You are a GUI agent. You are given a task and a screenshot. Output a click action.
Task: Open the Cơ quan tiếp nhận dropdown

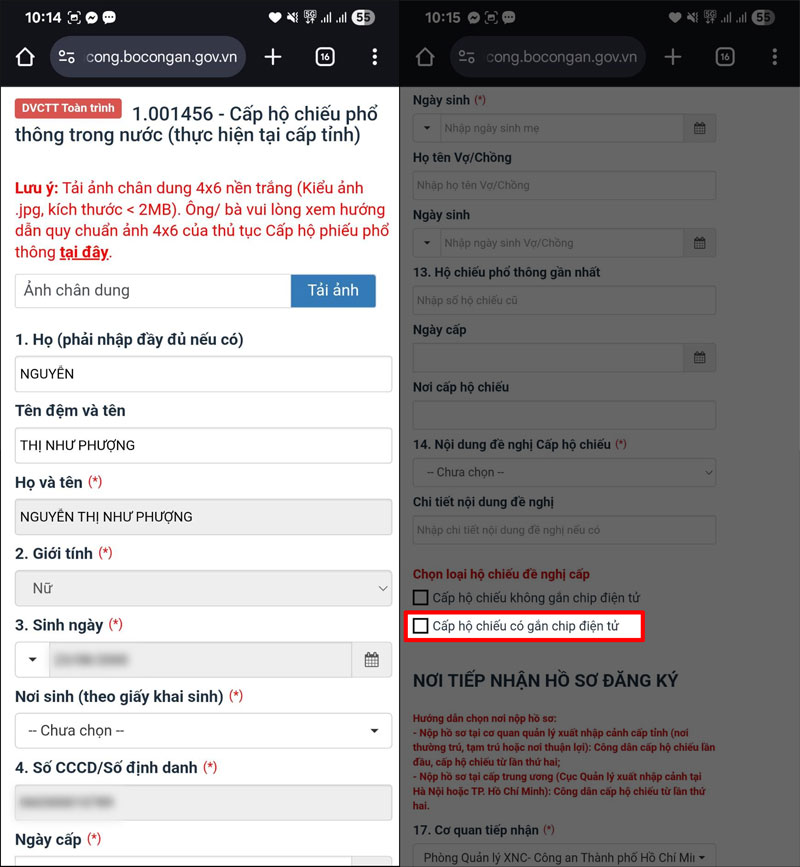tap(564, 857)
